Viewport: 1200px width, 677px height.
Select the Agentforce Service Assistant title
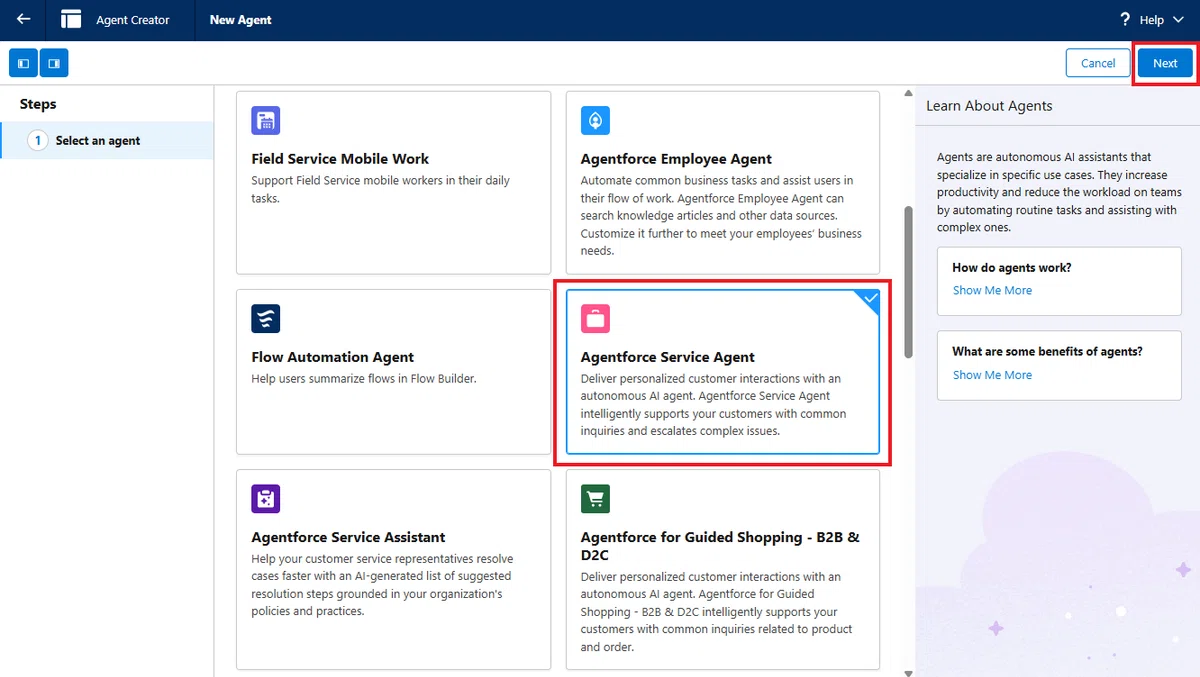pos(348,537)
